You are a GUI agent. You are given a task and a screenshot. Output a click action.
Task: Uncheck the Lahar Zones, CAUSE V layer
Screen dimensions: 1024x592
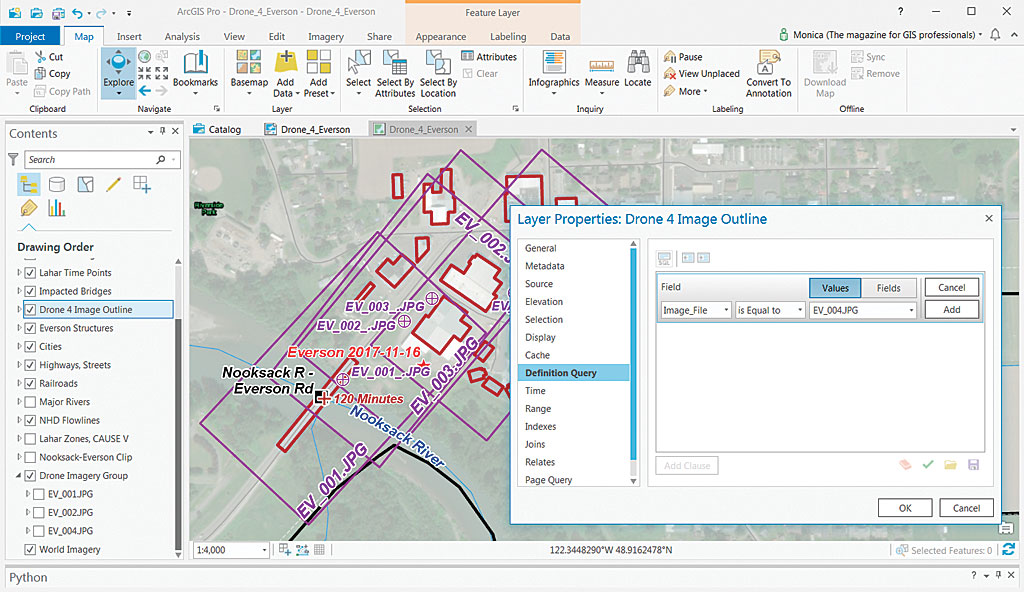pos(30,438)
